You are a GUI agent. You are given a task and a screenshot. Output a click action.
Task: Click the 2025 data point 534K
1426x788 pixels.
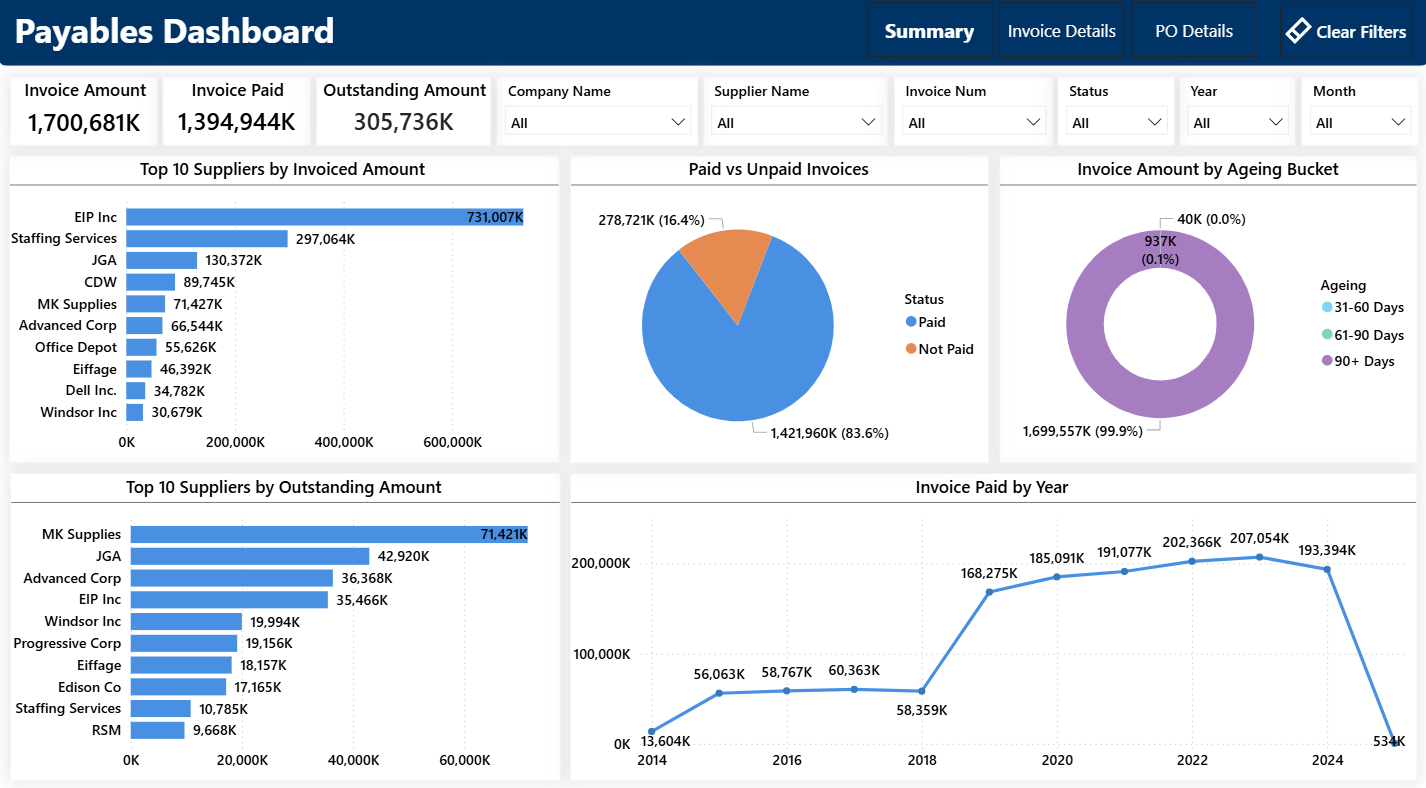(1395, 743)
